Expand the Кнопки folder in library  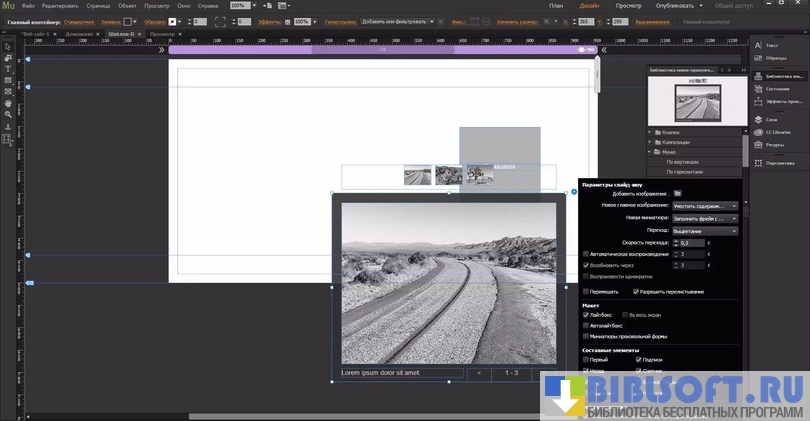tap(651, 132)
